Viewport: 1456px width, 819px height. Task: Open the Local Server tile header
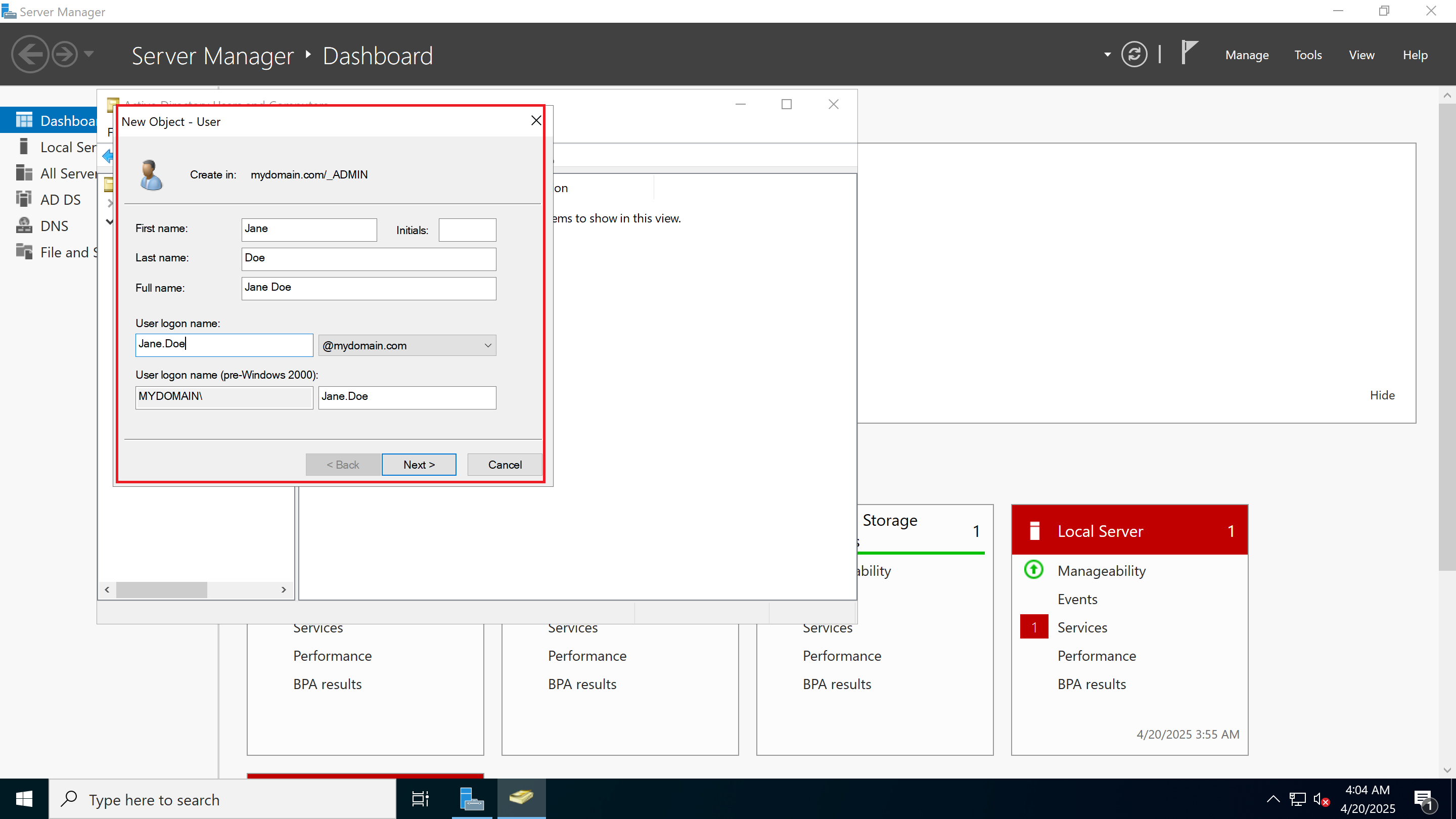point(1129,531)
